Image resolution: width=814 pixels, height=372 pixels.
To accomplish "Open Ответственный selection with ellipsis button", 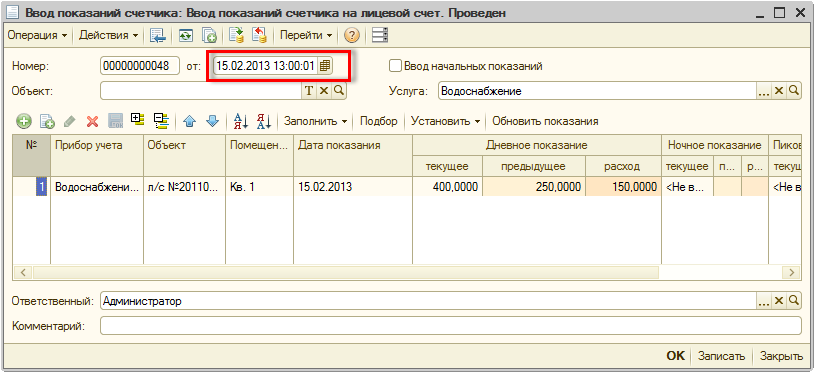I will click(x=763, y=300).
